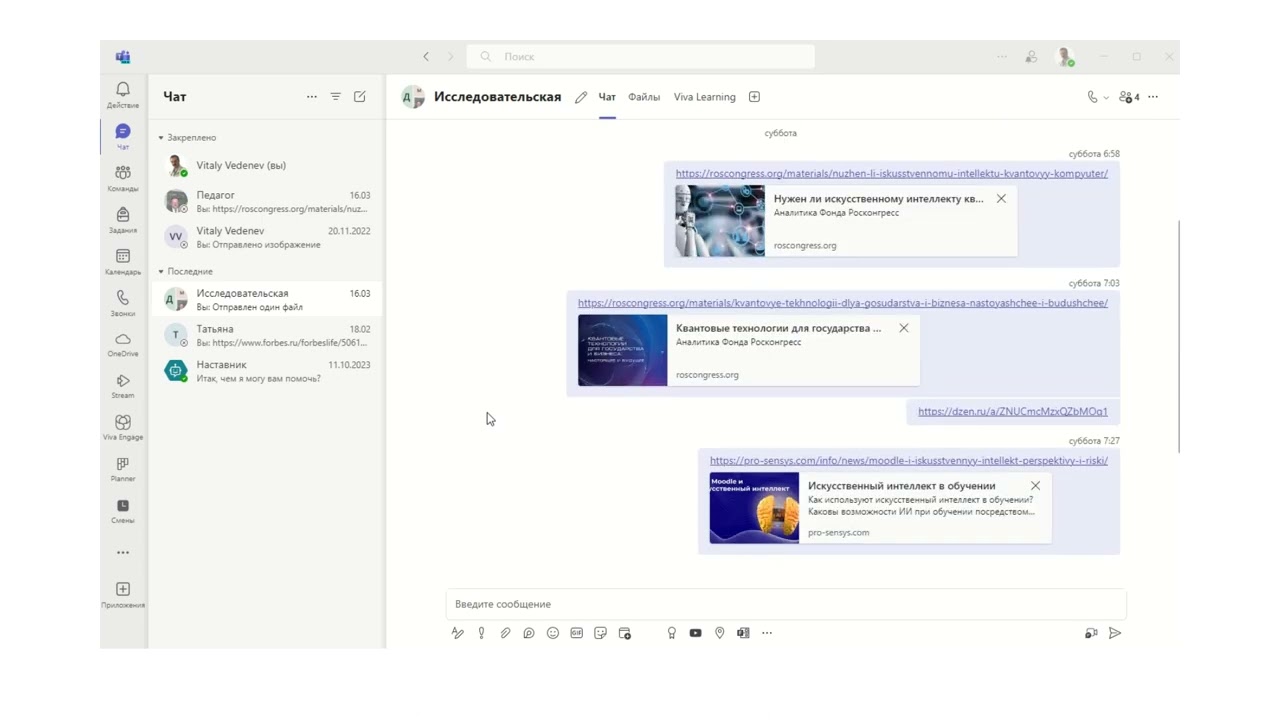Switch to the Файлы tab
Viewport: 1280px width, 720px height.
click(644, 97)
